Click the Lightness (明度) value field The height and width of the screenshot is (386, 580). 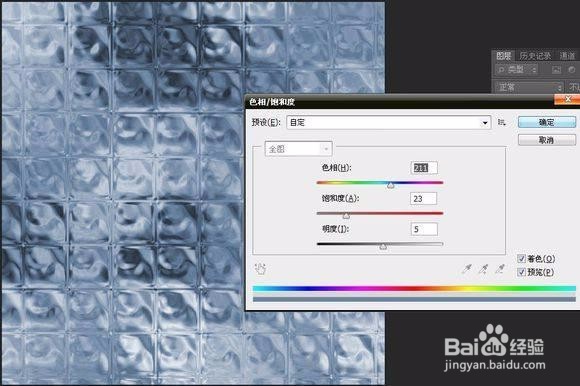tap(424, 229)
